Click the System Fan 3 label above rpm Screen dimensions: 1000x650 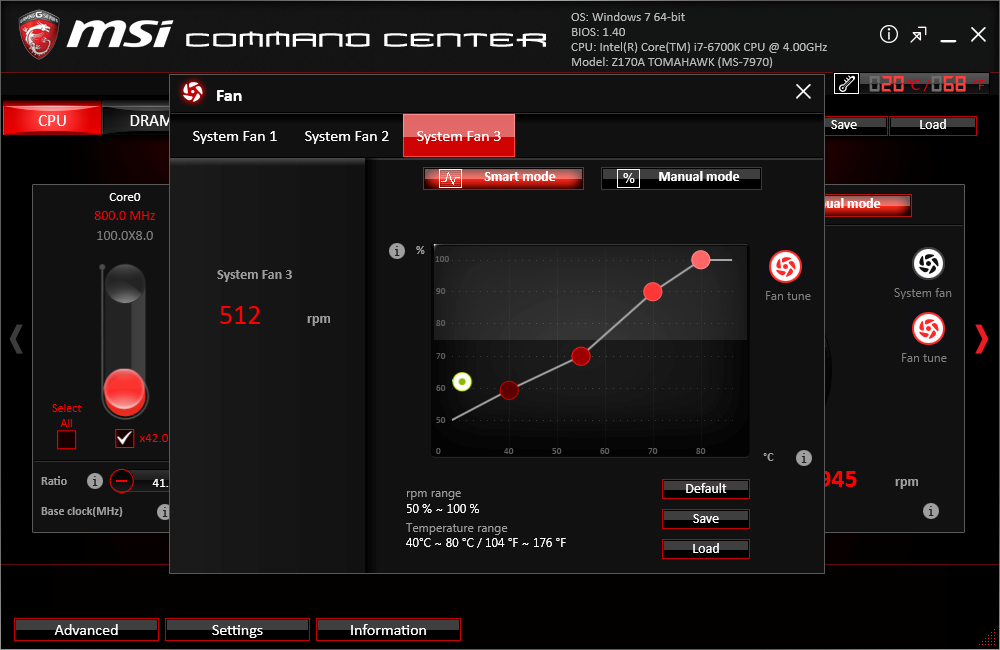[x=254, y=275]
